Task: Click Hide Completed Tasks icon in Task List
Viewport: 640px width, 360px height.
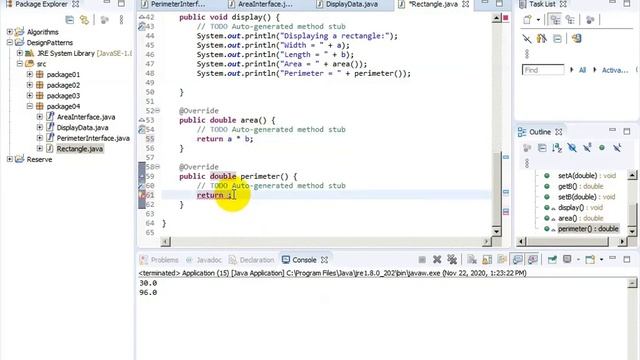Action: pyautogui.click(x=527, y=39)
